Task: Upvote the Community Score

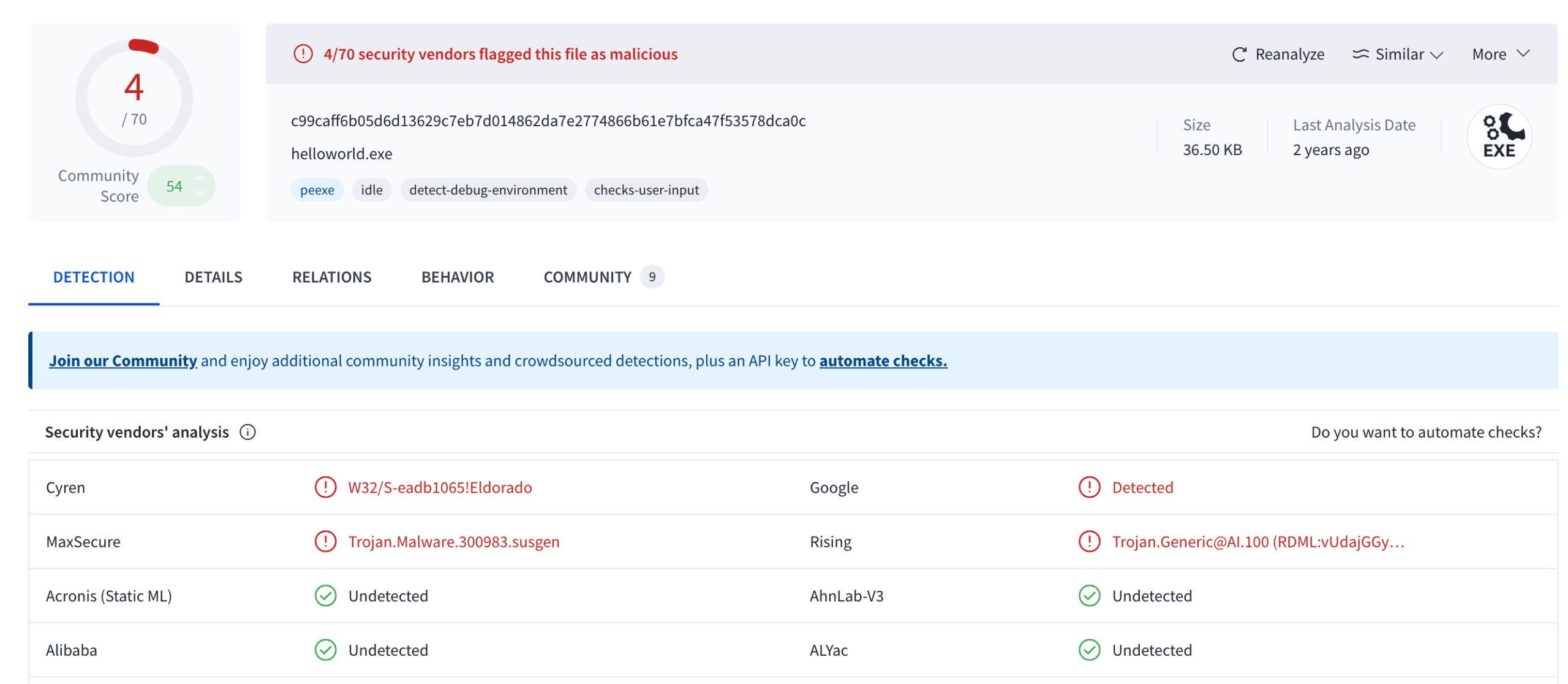Action: pyautogui.click(x=199, y=178)
